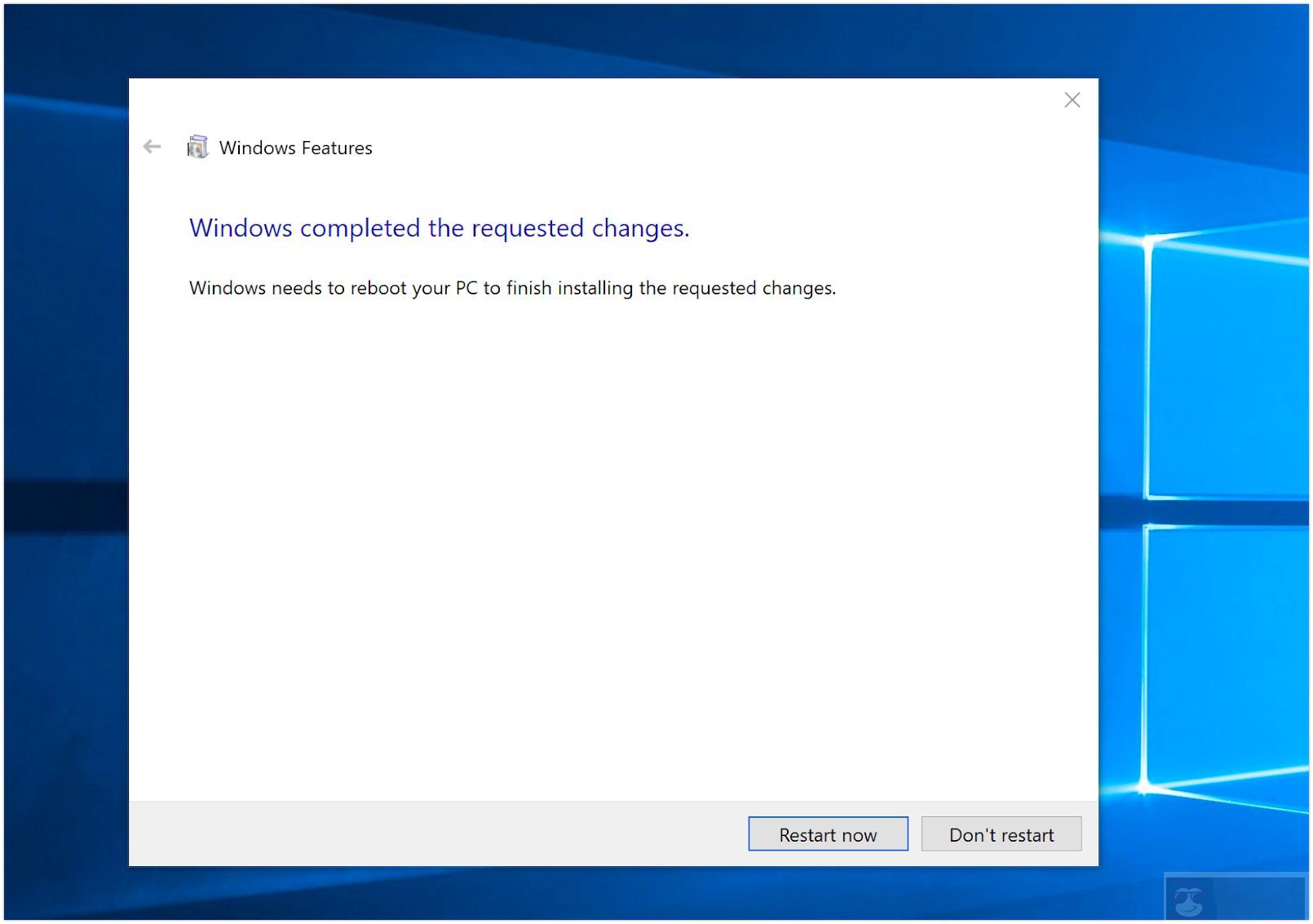Screen dimensions: 1313x924
Task: Dismiss the reboot prompt with Don't restart
Action: pyautogui.click(x=1001, y=833)
